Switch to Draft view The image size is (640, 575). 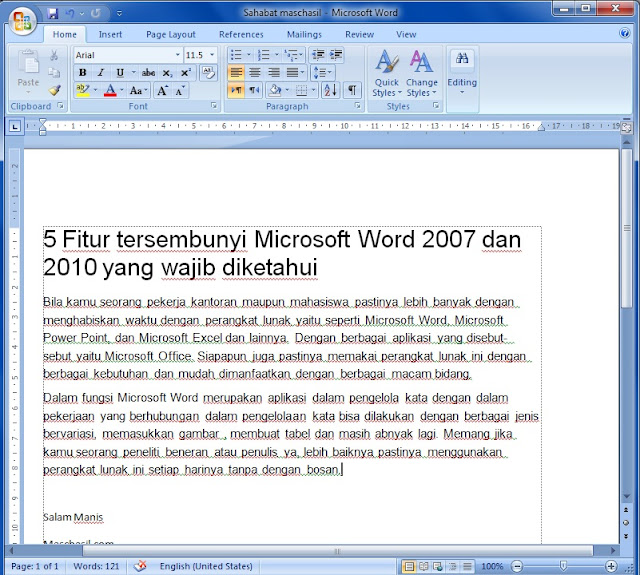click(467, 566)
